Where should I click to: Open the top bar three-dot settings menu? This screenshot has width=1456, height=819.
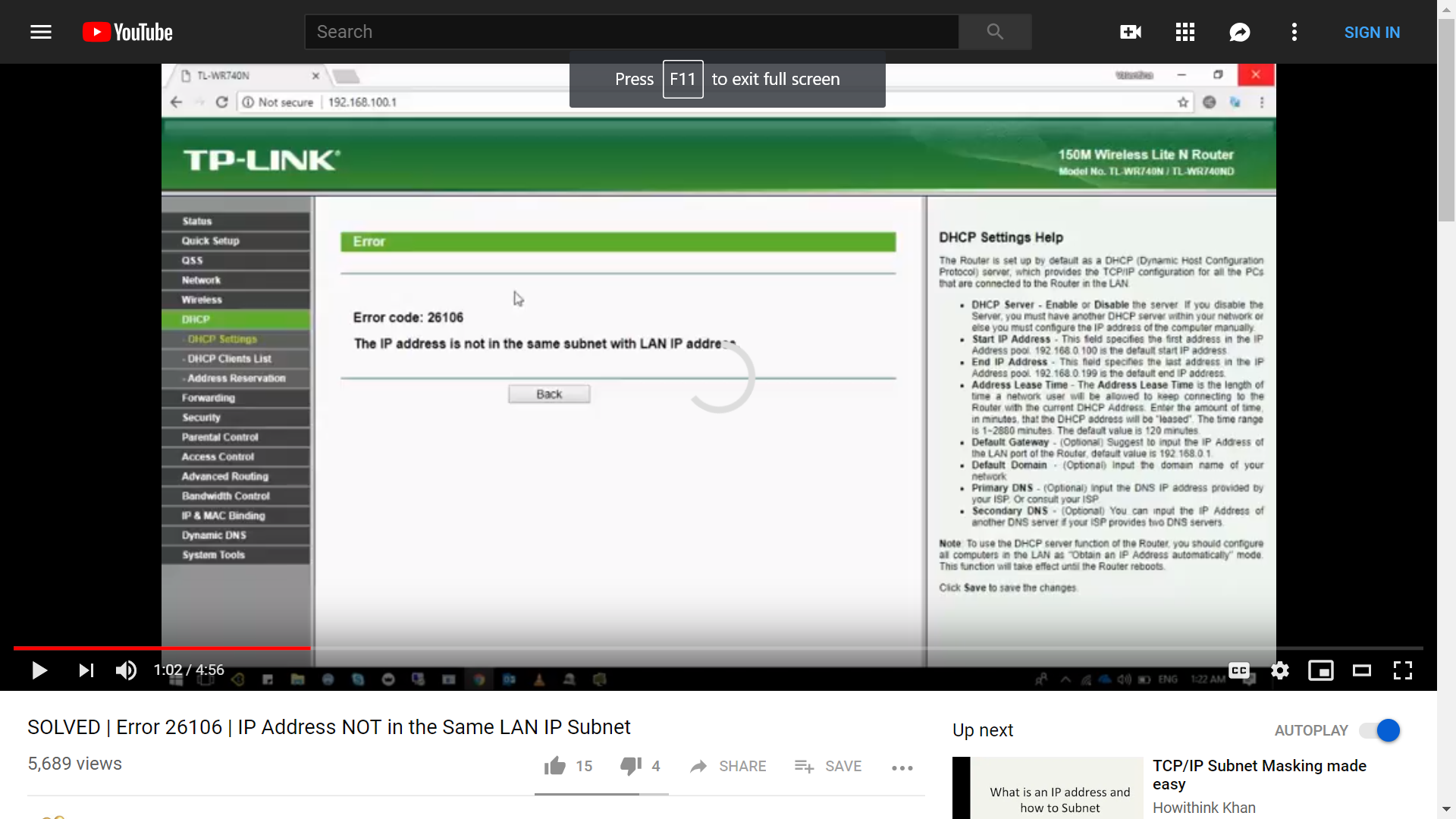1294,32
